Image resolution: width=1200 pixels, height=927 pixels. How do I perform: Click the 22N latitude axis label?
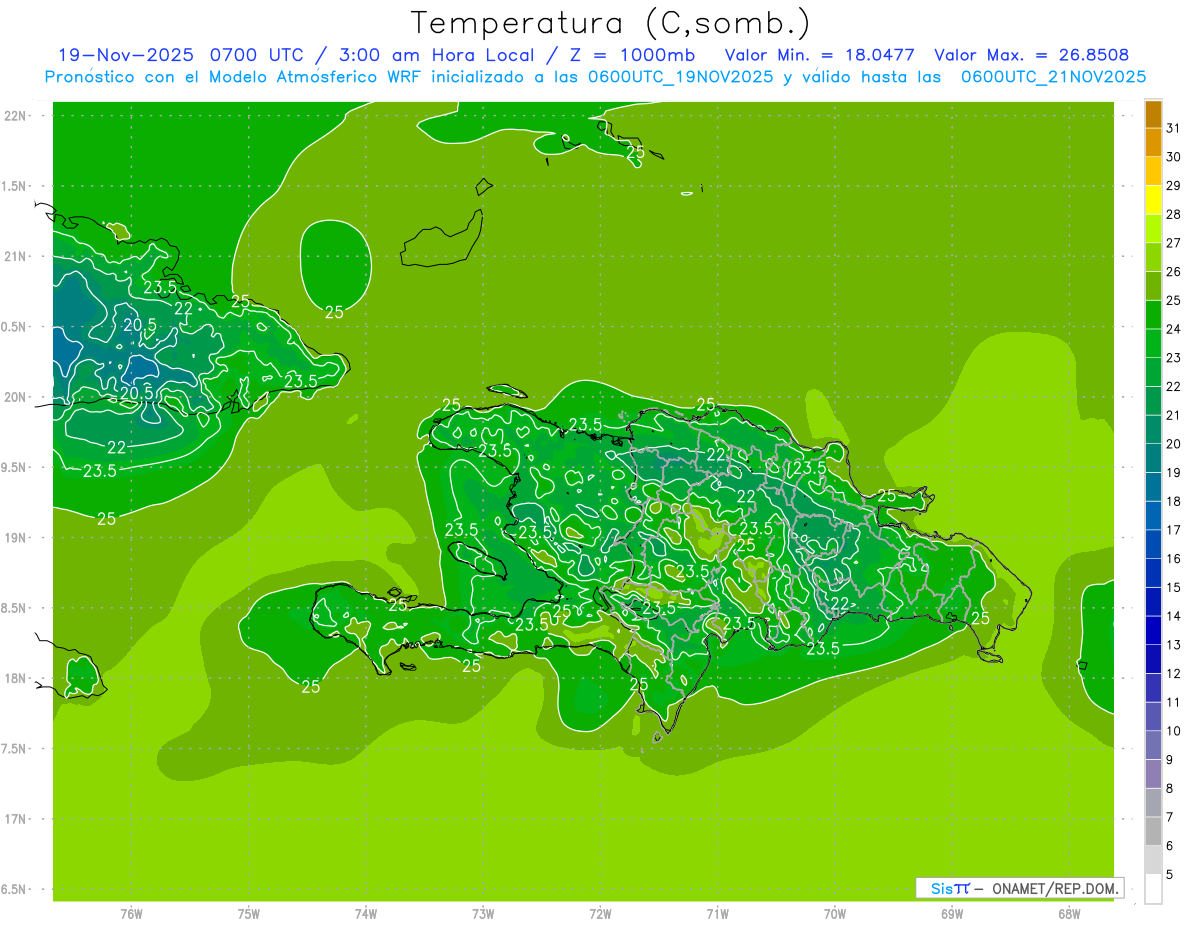pyautogui.click(x=16, y=116)
